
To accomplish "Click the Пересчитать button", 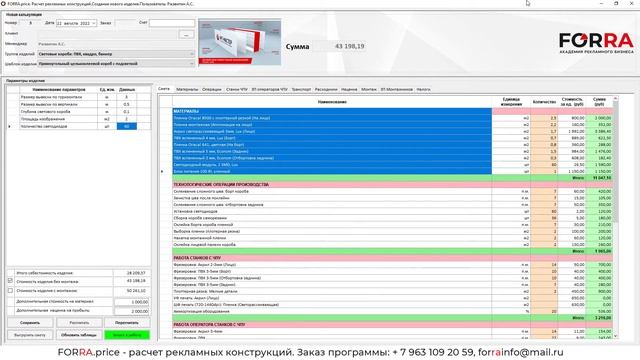I will 127,323.
